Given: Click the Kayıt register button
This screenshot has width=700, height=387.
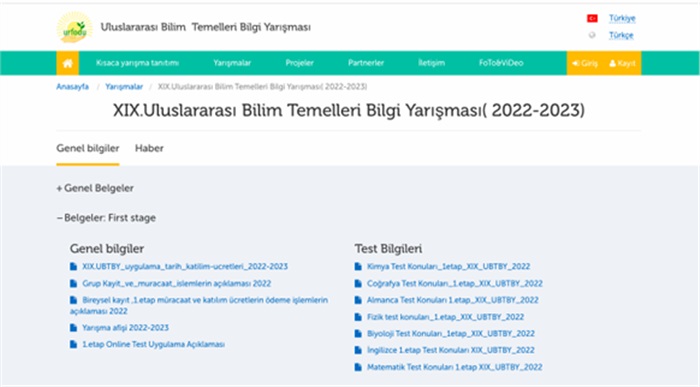Looking at the screenshot, I should pos(622,63).
